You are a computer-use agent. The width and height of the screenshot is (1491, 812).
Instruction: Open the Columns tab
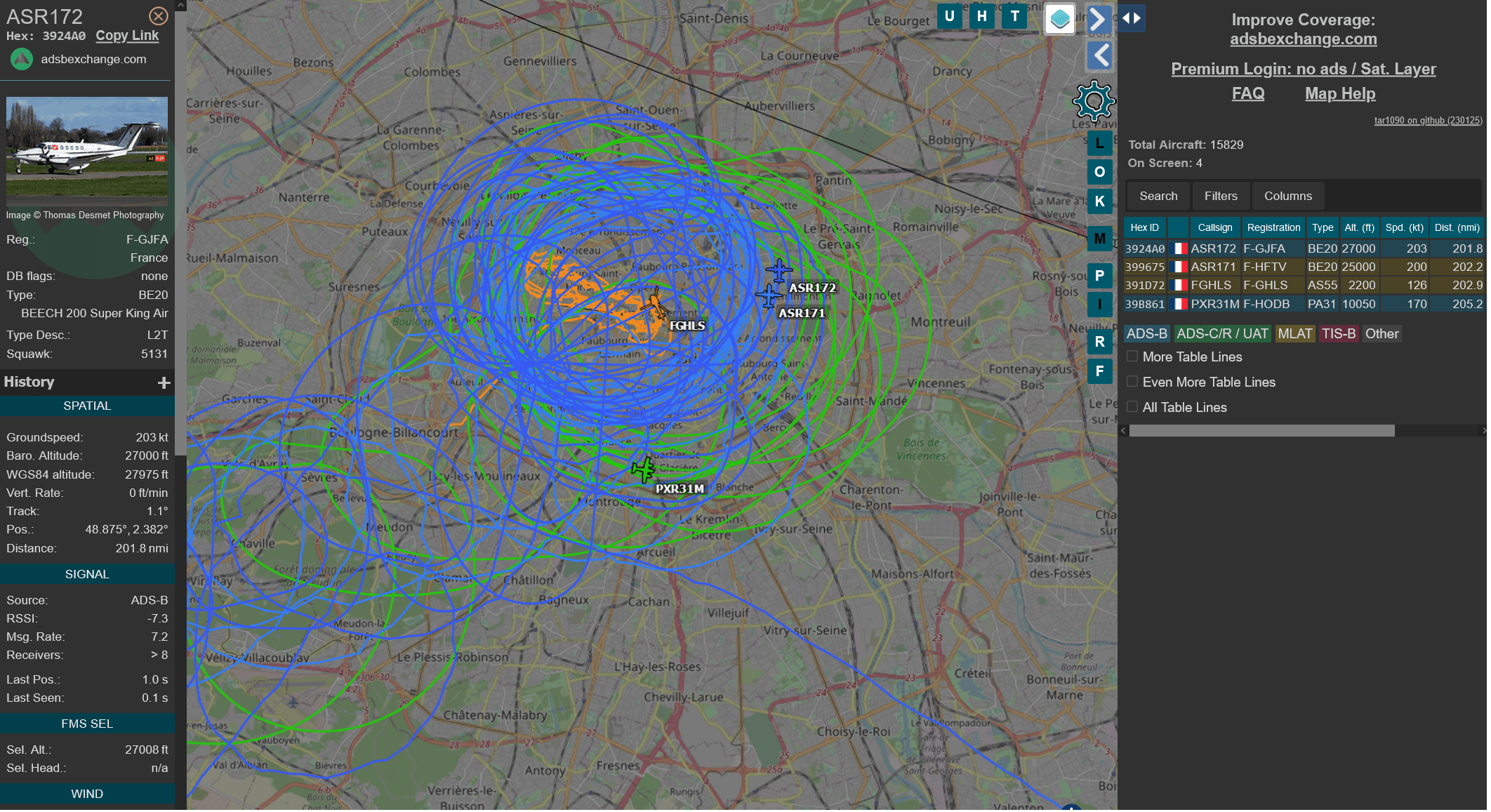coord(1287,196)
